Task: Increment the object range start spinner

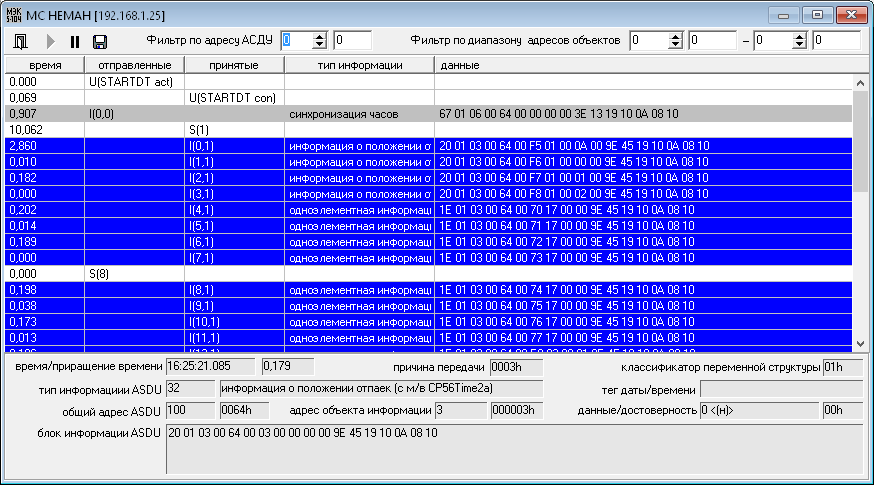Action: point(675,36)
